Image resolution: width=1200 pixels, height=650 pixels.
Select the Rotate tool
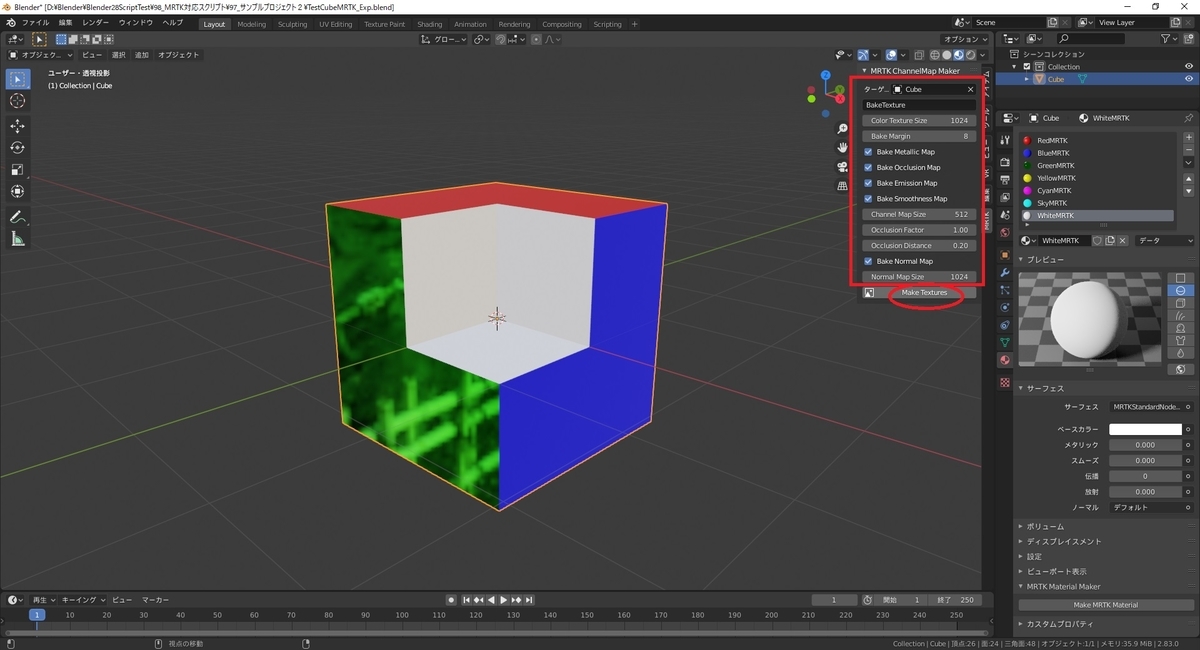pos(17,148)
